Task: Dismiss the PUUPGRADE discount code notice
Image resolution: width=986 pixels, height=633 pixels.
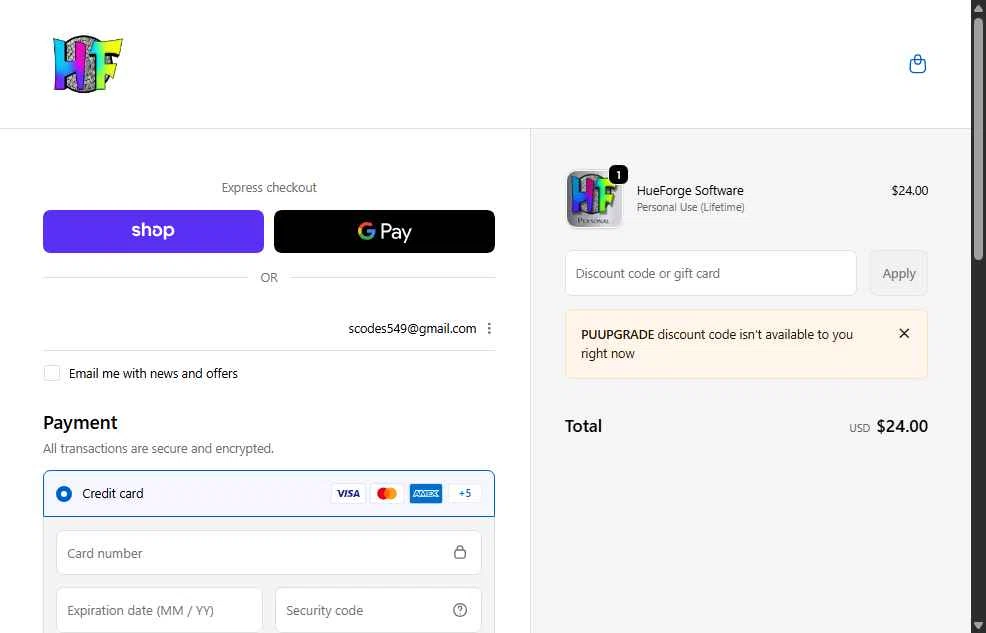Action: (x=904, y=333)
